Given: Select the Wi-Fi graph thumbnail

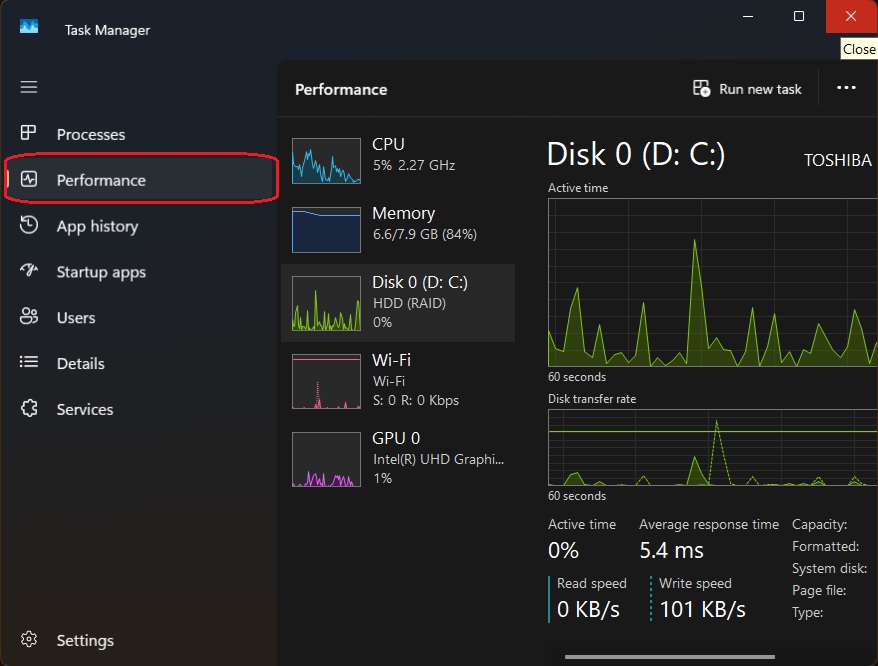Looking at the screenshot, I should coord(326,381).
